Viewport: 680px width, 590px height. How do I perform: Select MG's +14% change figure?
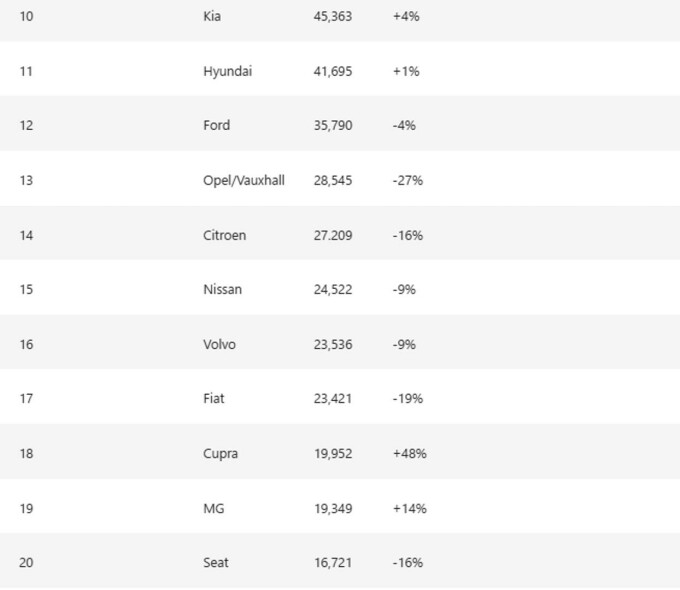(x=410, y=508)
